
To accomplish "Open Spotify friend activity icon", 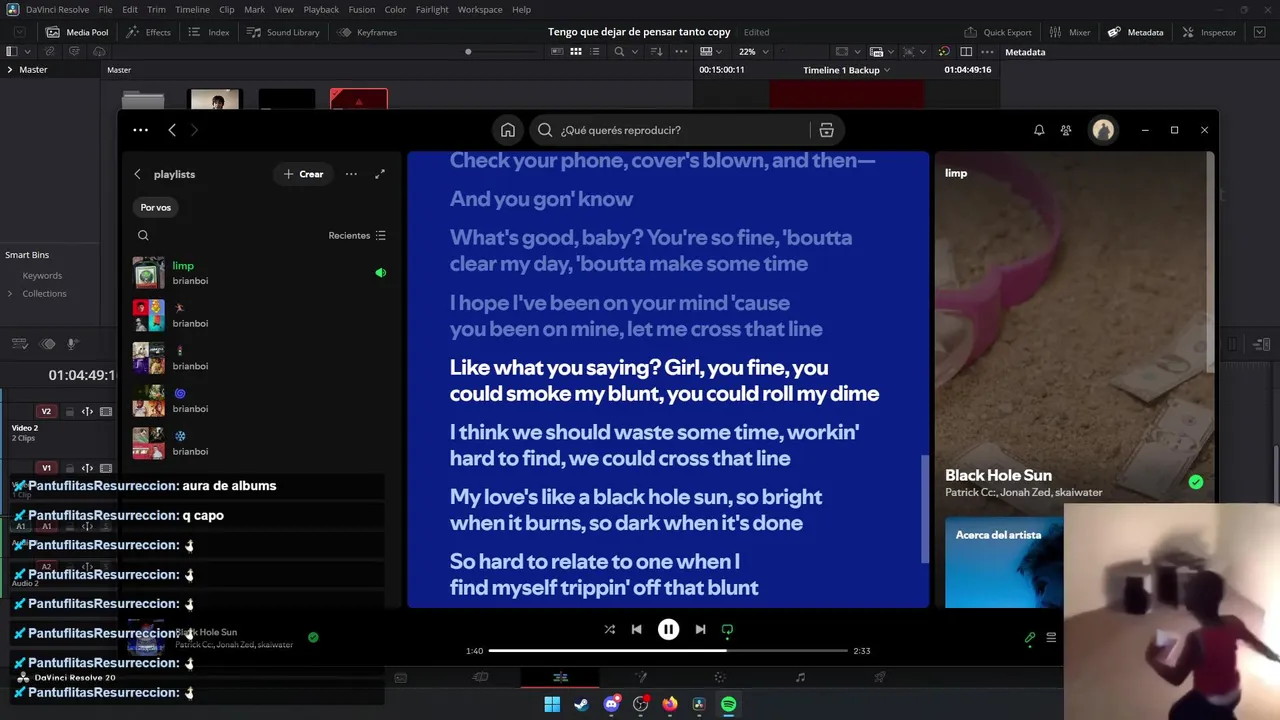I will pos(1066,130).
